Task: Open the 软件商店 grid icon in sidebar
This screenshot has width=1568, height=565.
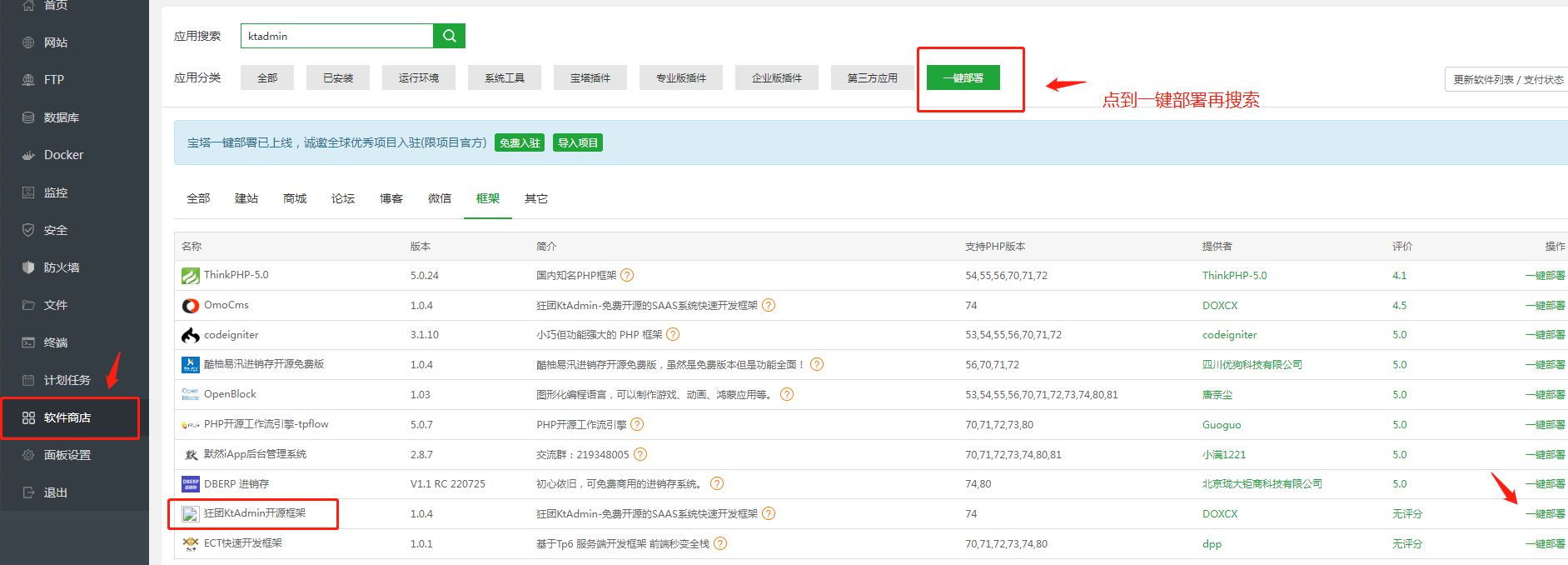Action: [x=28, y=417]
